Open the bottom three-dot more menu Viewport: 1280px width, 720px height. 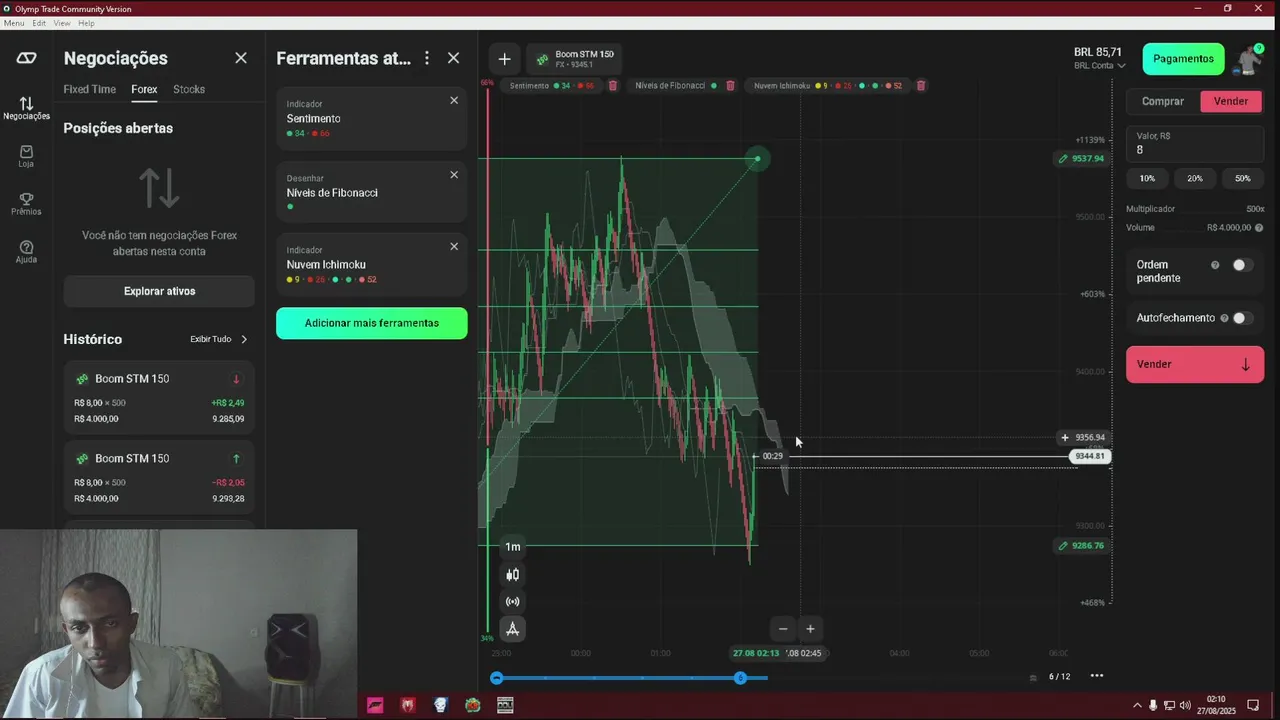tap(1097, 676)
